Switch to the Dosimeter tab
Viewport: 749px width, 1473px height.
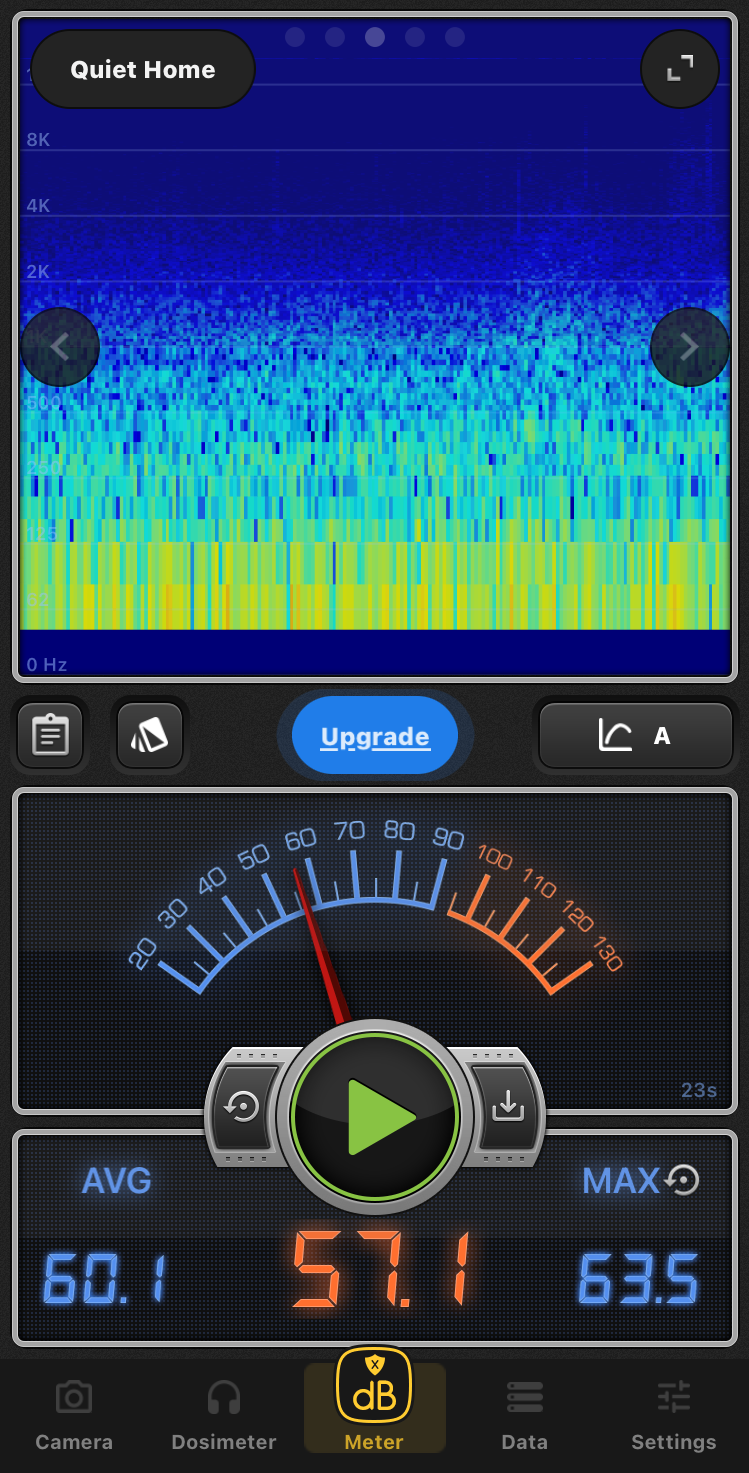pos(224,1415)
